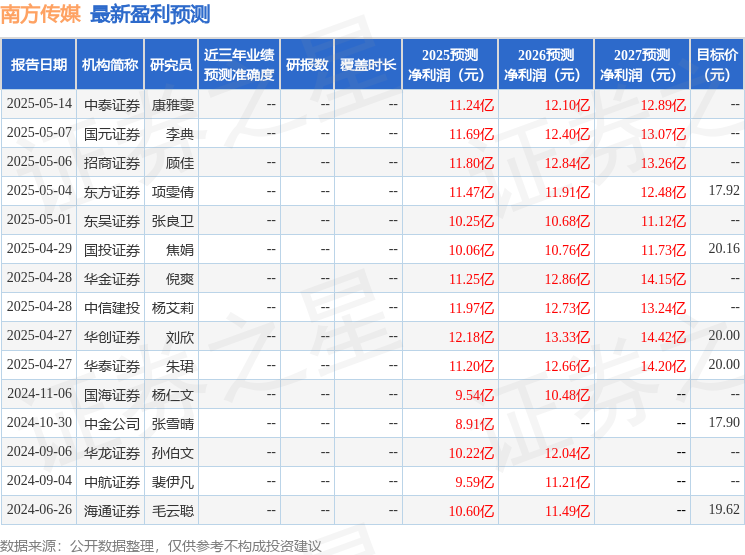Select the 10.25亿 profit value
This screenshot has width=745, height=555.
[x=471, y=221]
